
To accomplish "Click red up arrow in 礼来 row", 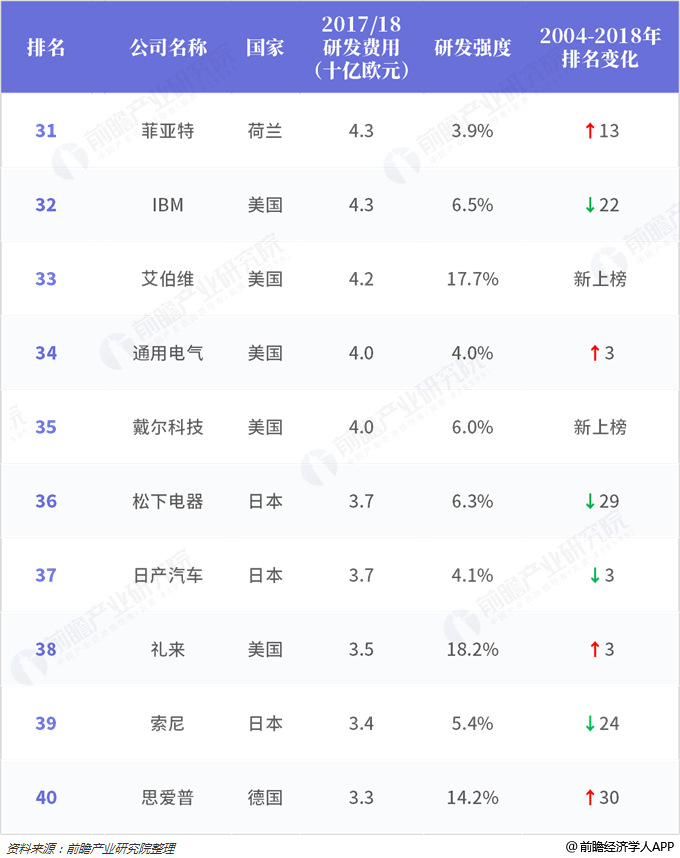I will click(x=595, y=650).
